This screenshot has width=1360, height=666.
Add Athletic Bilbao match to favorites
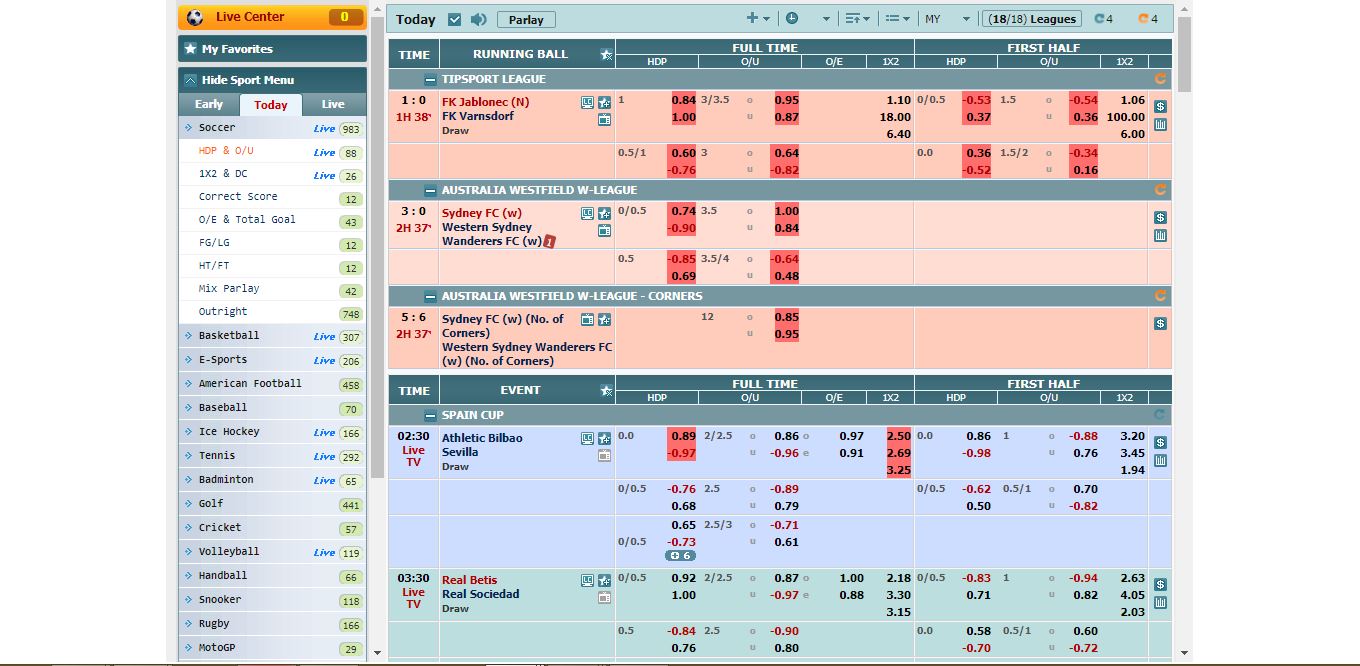pos(604,438)
